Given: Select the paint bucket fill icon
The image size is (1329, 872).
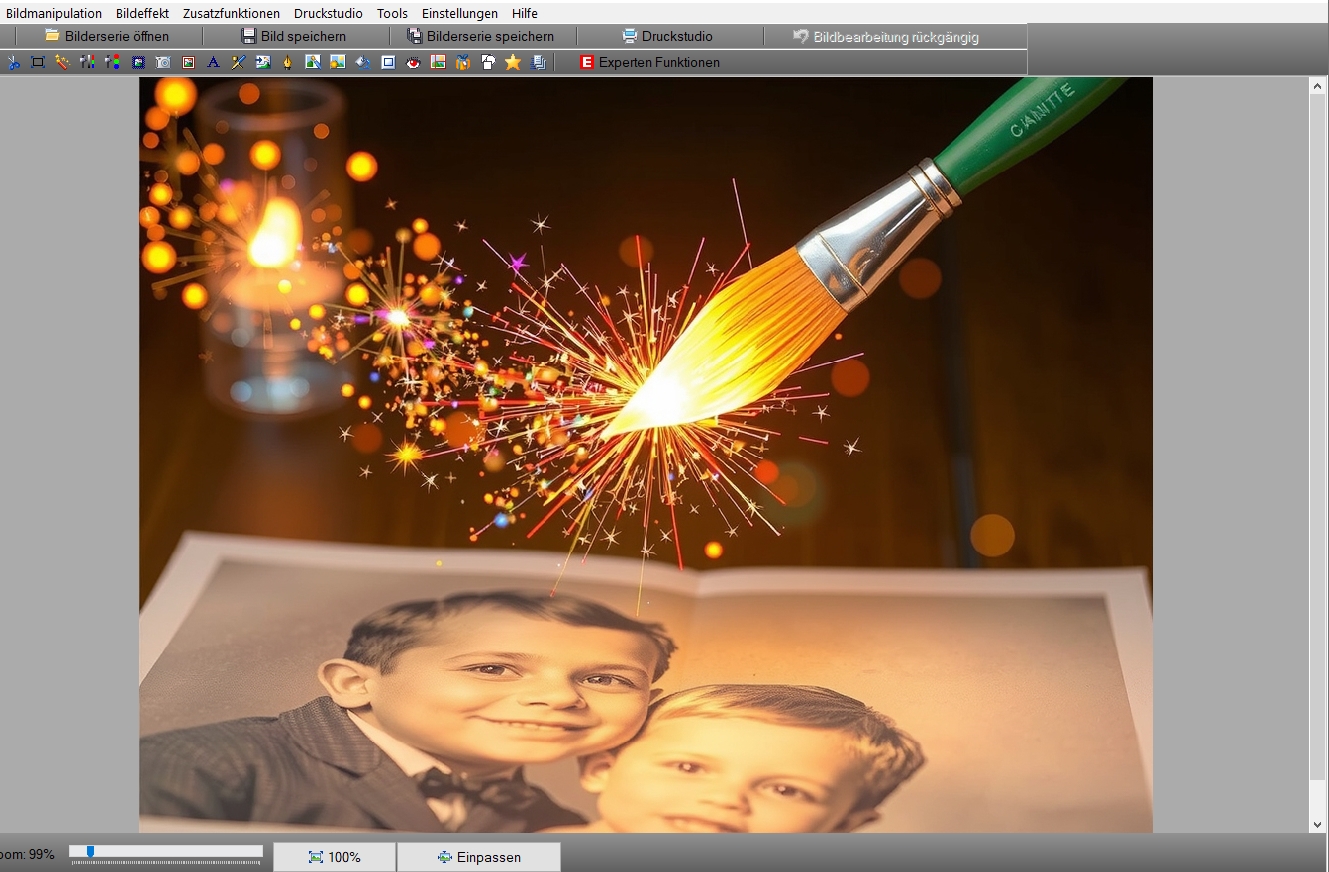Looking at the screenshot, I should tap(362, 62).
